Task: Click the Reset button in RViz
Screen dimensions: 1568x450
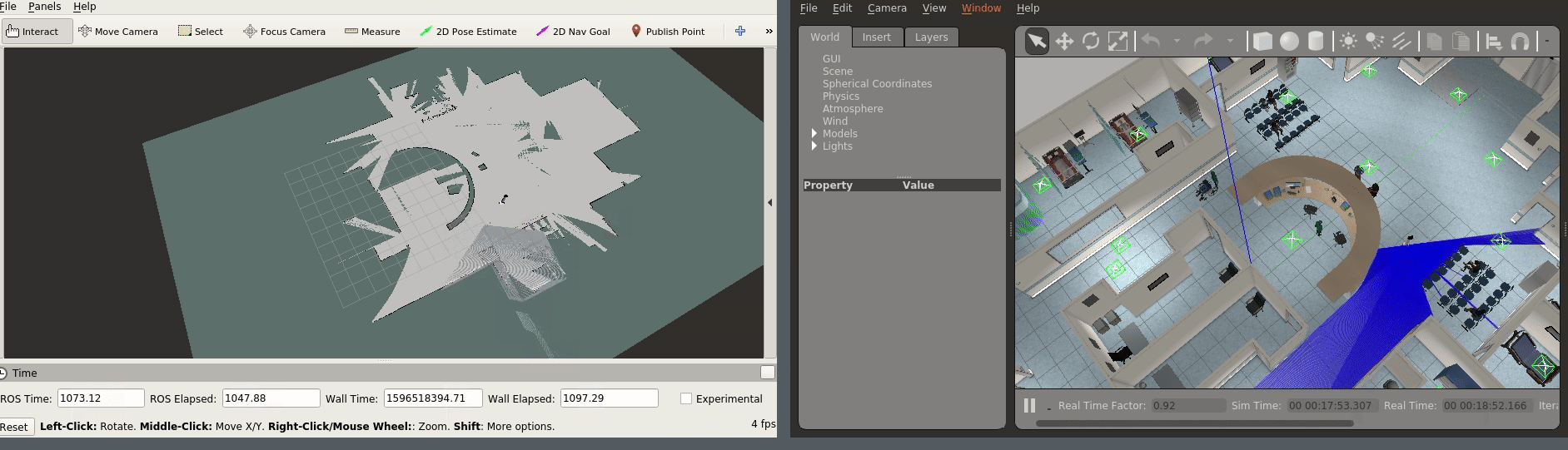Action: [15, 427]
